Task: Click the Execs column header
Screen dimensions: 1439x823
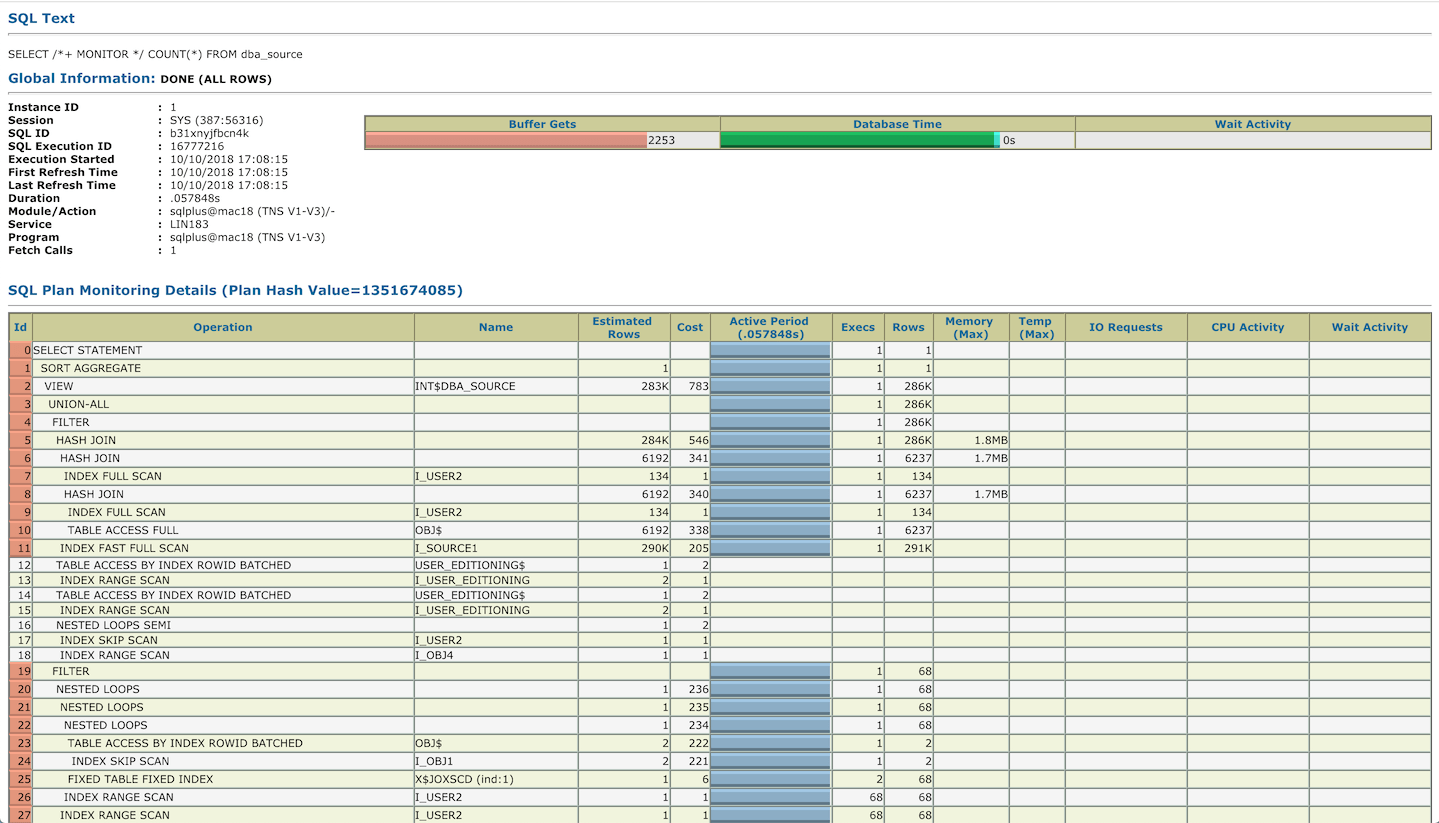Action: (858, 327)
